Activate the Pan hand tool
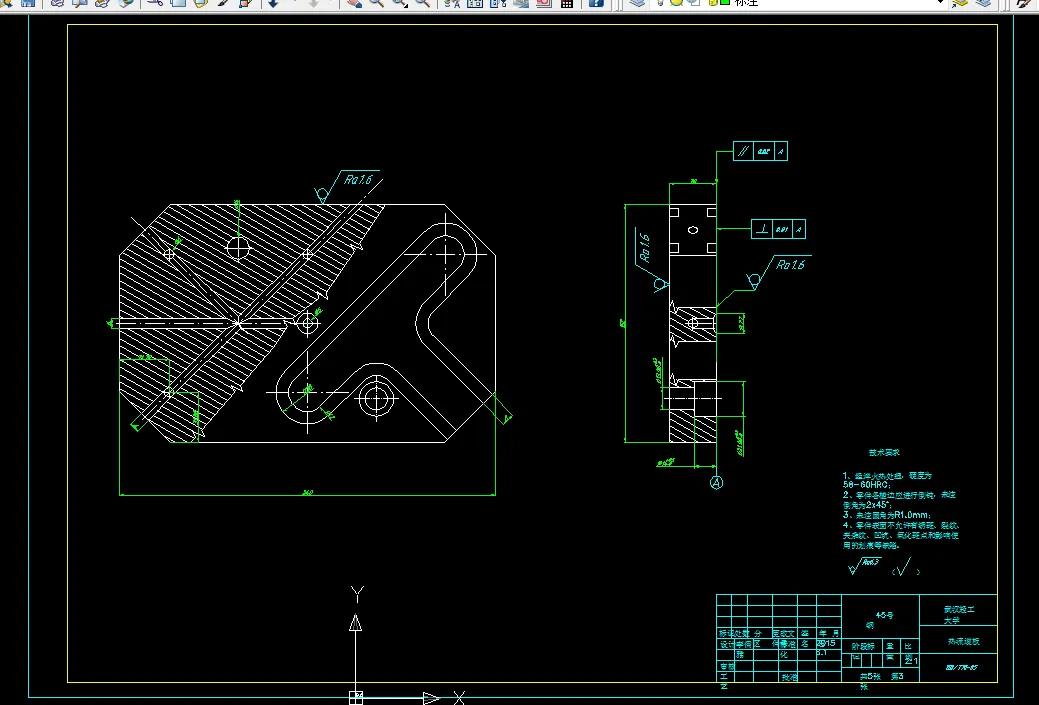The image size is (1039, 705). tap(354, 3)
